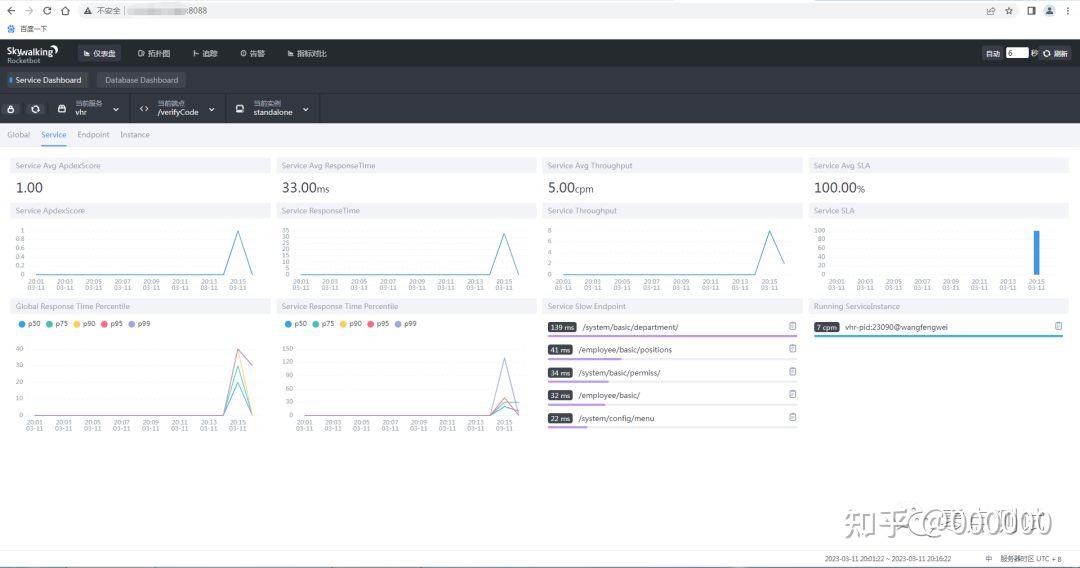
Task: Open the topology map menu item
Action: point(154,53)
